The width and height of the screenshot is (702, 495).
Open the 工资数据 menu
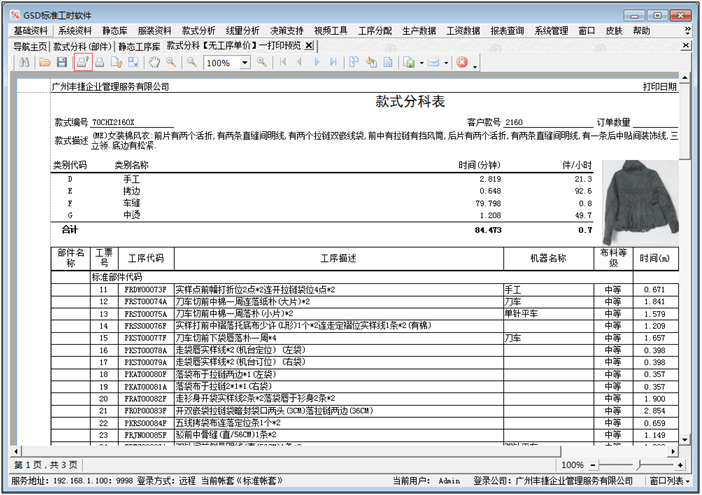point(463,30)
